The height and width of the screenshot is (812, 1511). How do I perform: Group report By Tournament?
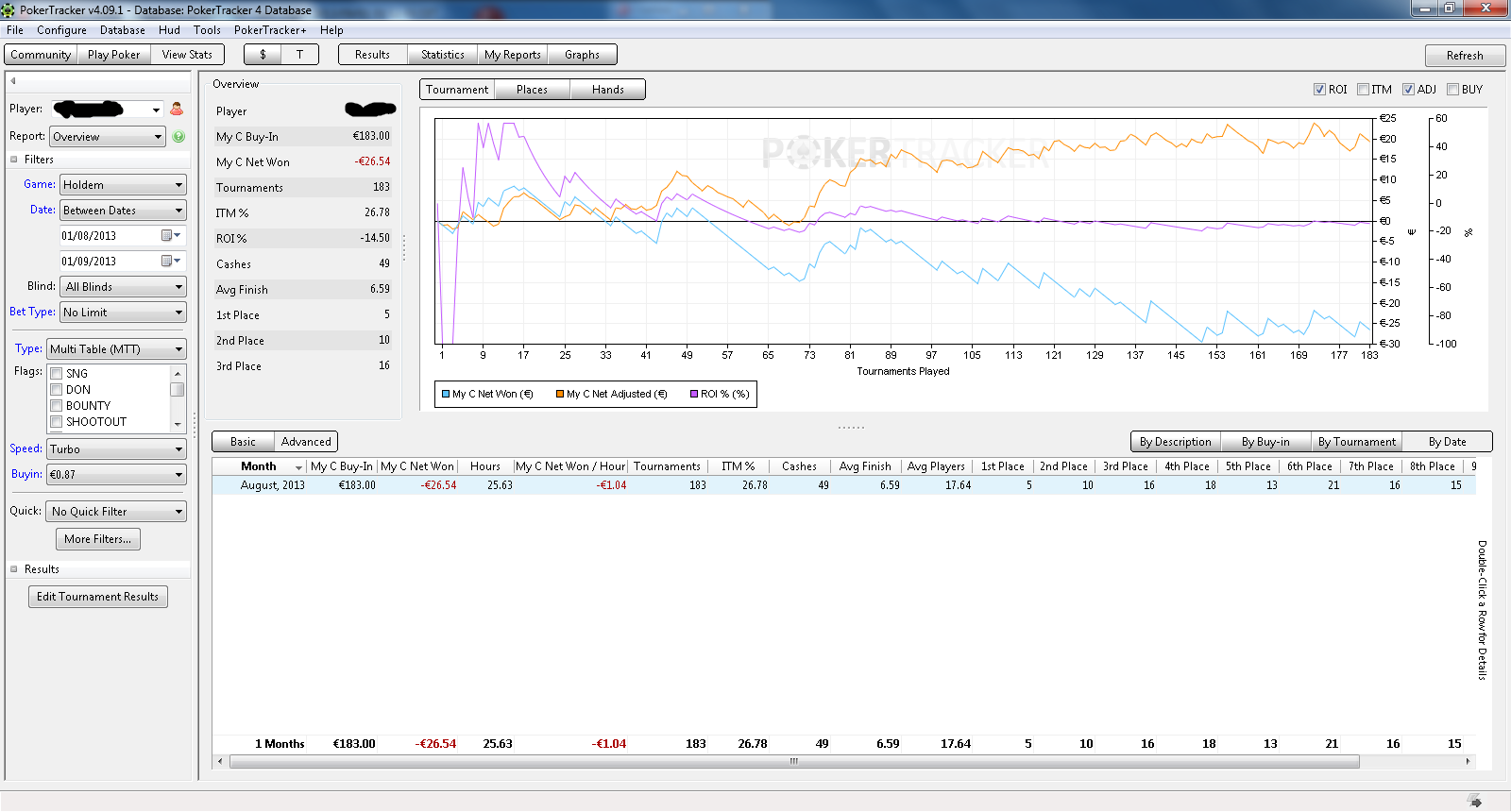pyautogui.click(x=1356, y=442)
